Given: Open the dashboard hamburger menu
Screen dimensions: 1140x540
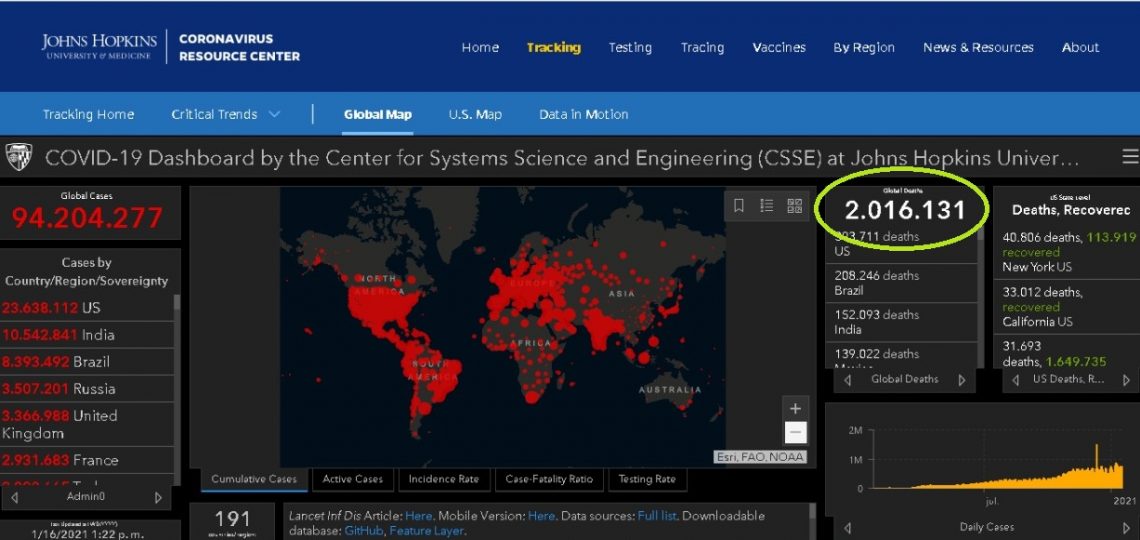Looking at the screenshot, I should pyautogui.click(x=1130, y=157).
